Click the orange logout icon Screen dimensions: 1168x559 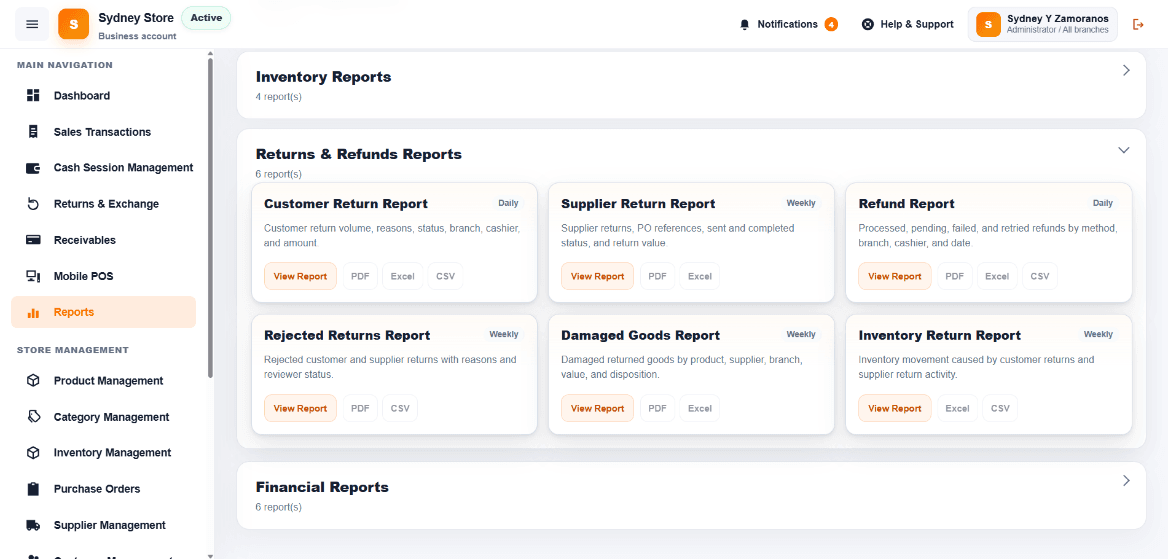1137,25
